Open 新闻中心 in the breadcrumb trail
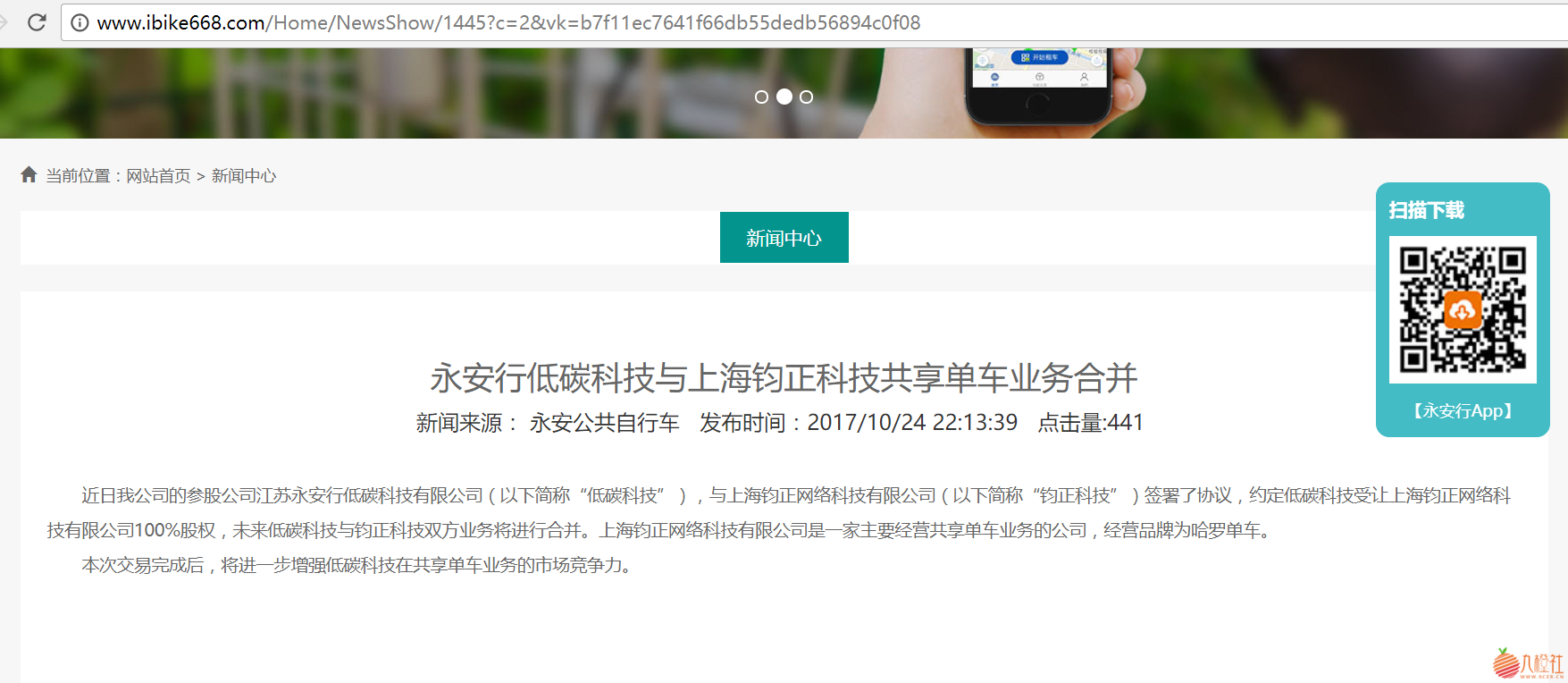1568x683 pixels. click(x=244, y=176)
